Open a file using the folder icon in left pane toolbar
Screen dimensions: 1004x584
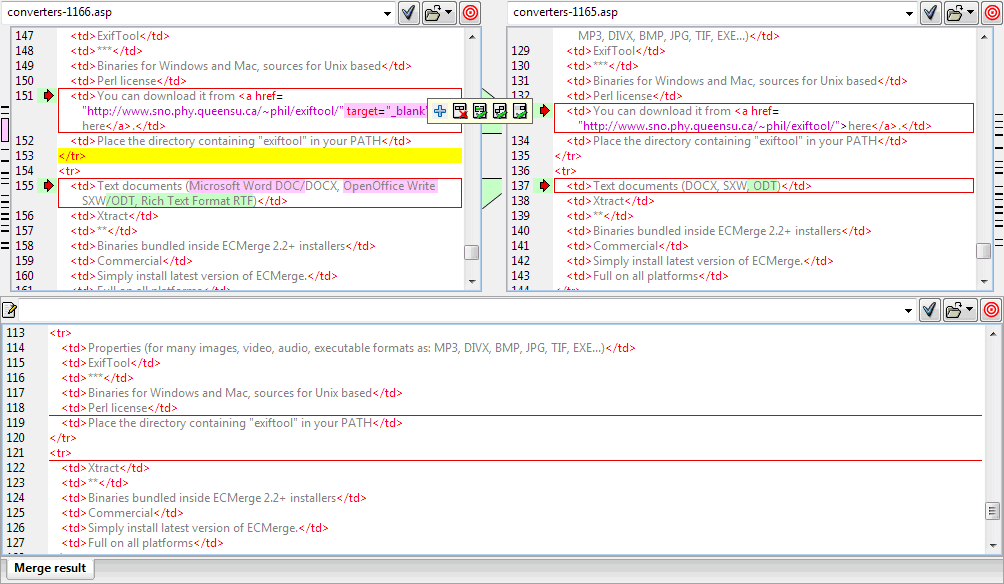(x=431, y=13)
